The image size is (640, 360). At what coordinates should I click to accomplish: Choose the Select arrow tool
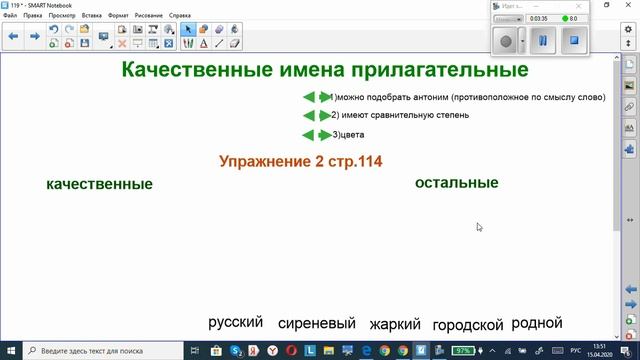click(188, 29)
